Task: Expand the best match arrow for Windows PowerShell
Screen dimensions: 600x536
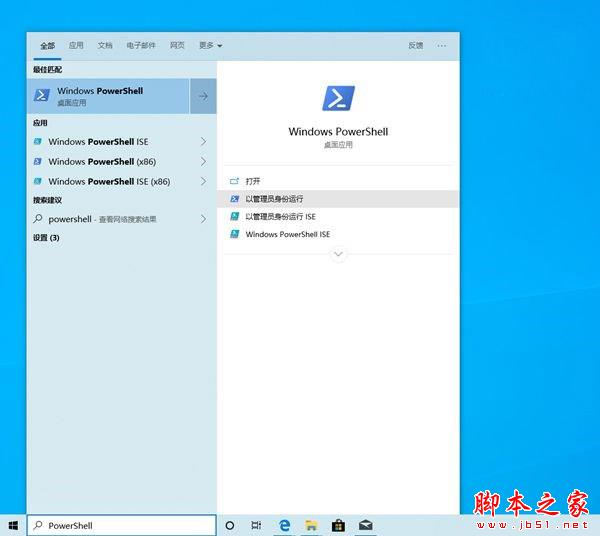Action: 203,96
